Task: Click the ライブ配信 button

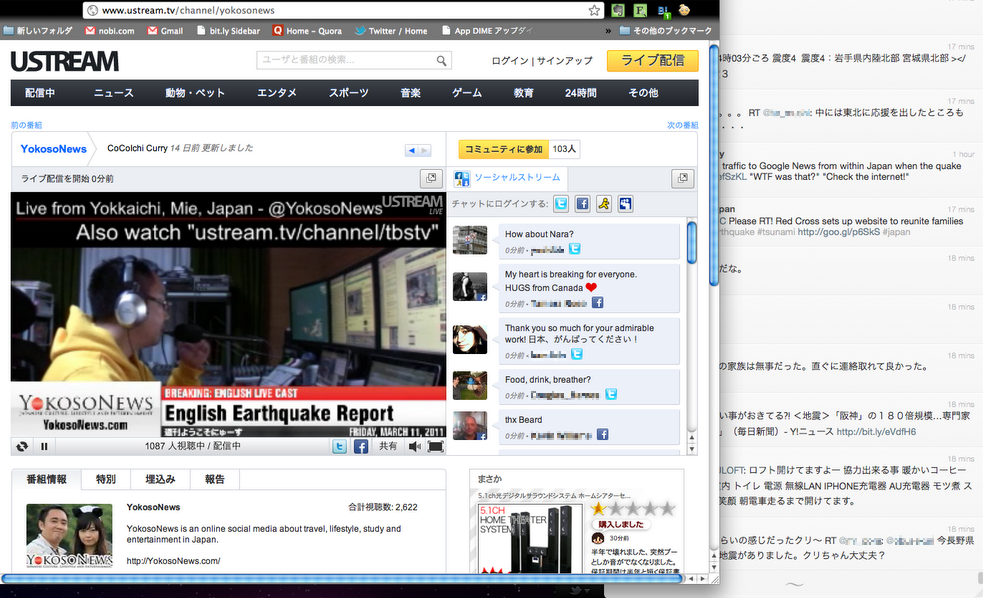Action: click(x=653, y=60)
